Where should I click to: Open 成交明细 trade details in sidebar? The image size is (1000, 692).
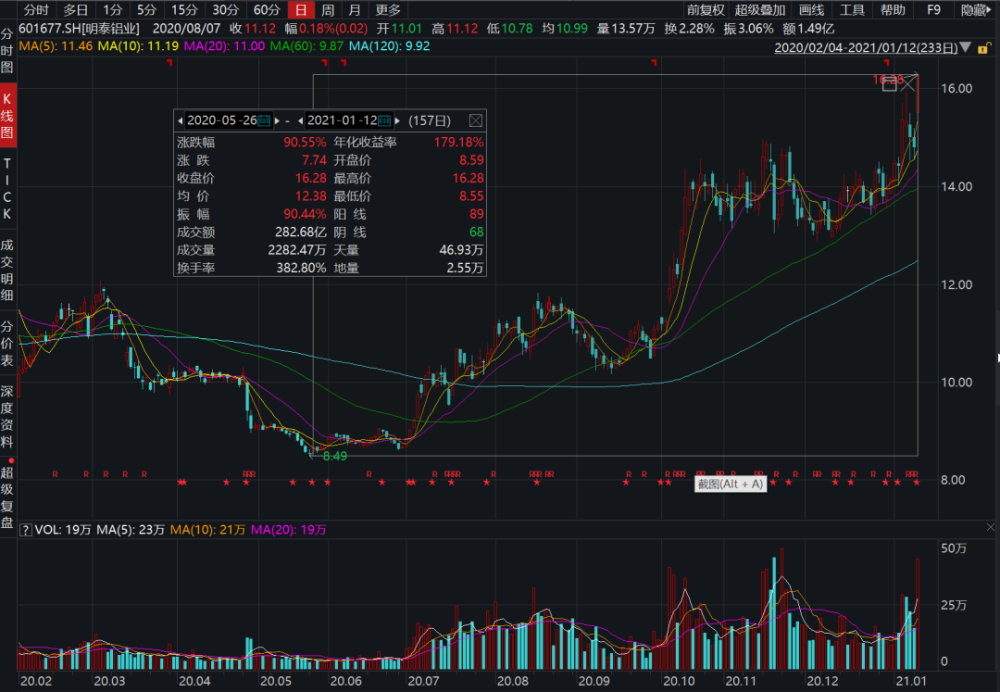pyautogui.click(x=7, y=270)
